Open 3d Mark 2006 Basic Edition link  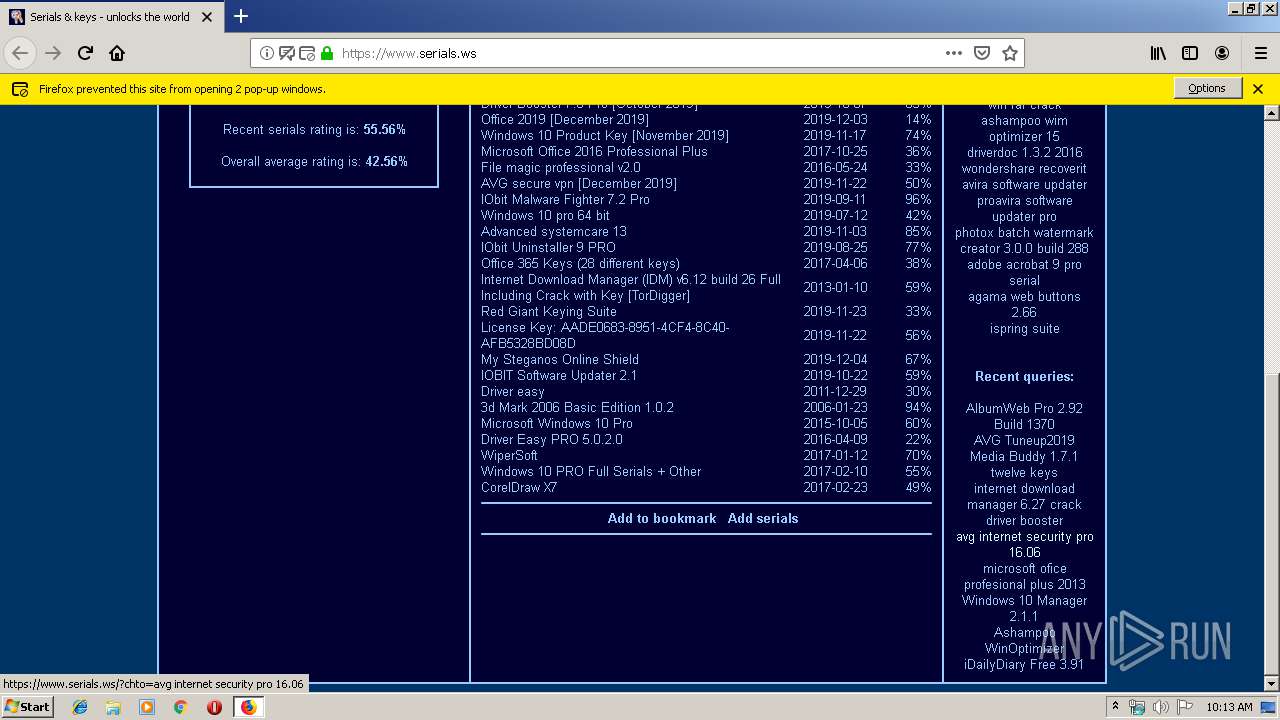[x=577, y=407]
